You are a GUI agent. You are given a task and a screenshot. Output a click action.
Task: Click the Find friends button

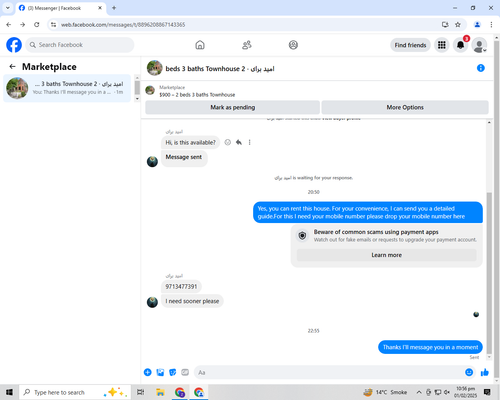410,45
